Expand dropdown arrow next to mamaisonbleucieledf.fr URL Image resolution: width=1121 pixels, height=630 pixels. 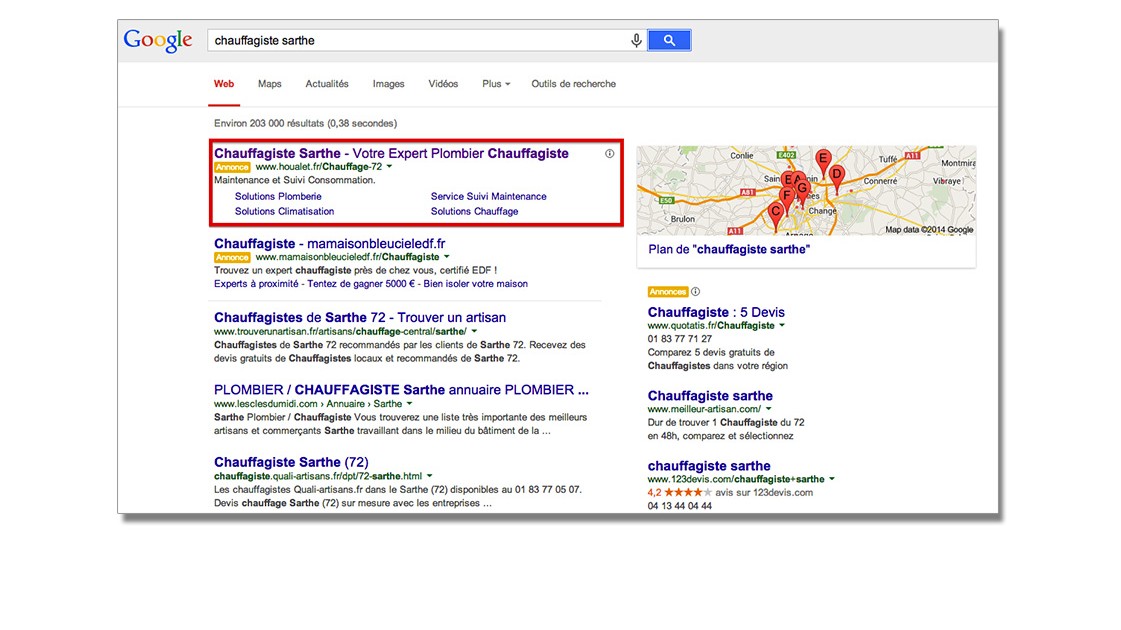click(447, 257)
